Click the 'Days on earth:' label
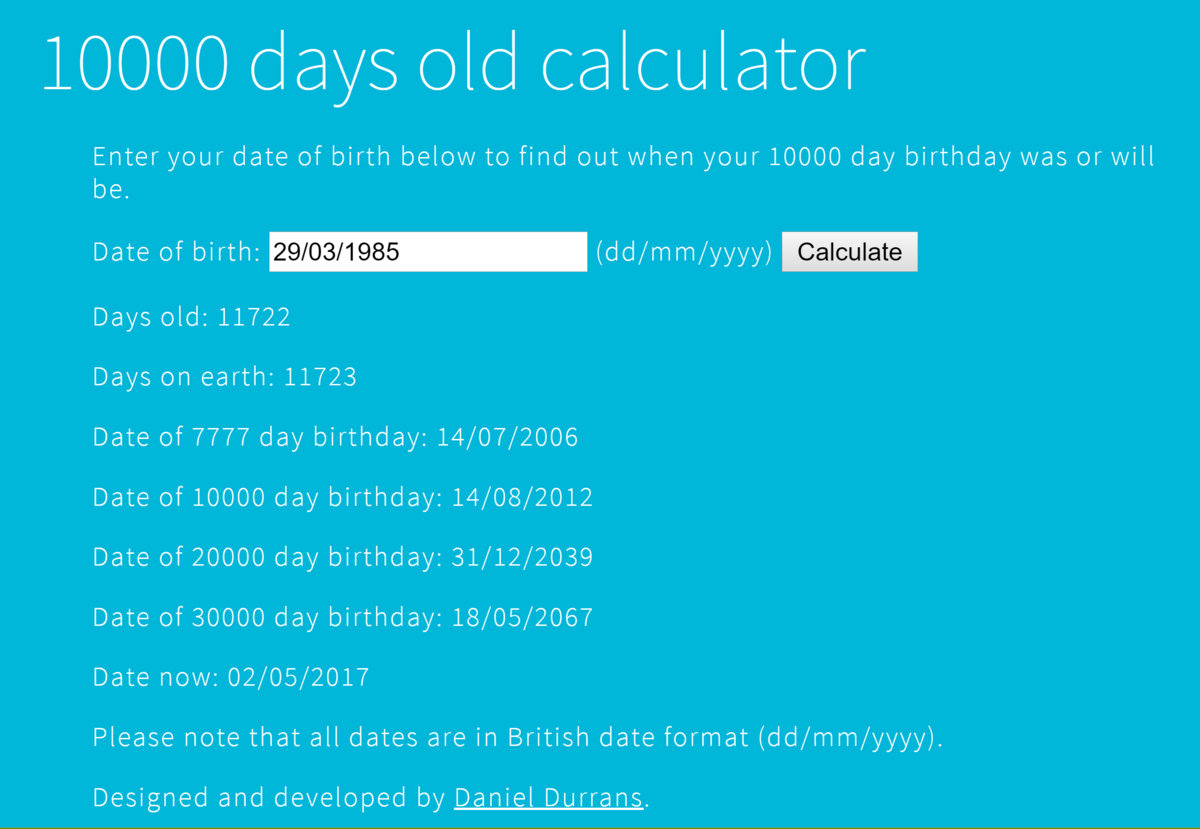This screenshot has height=829, width=1200. 184,378
